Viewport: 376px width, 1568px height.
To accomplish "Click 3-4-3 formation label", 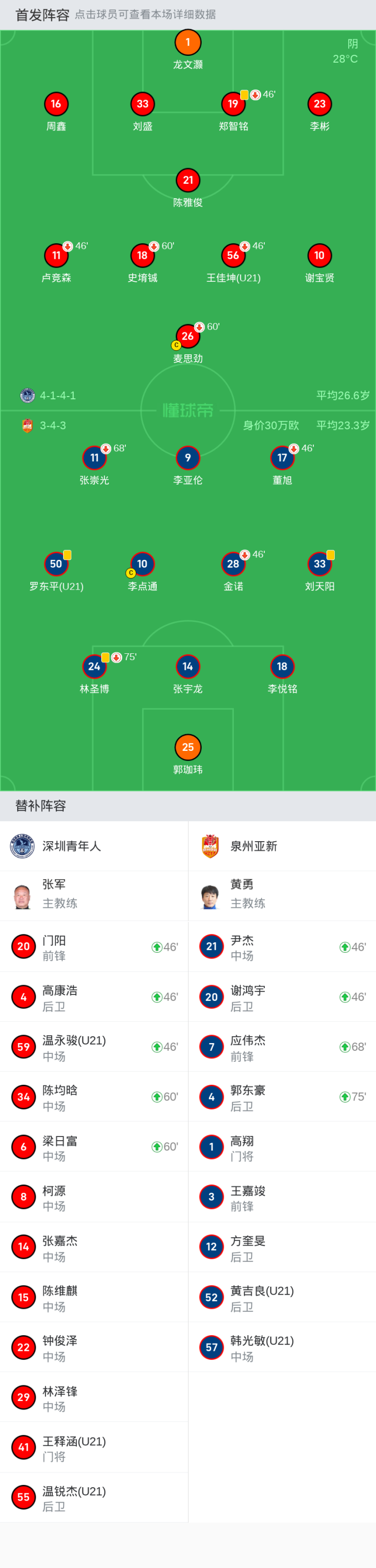I will pyautogui.click(x=53, y=425).
